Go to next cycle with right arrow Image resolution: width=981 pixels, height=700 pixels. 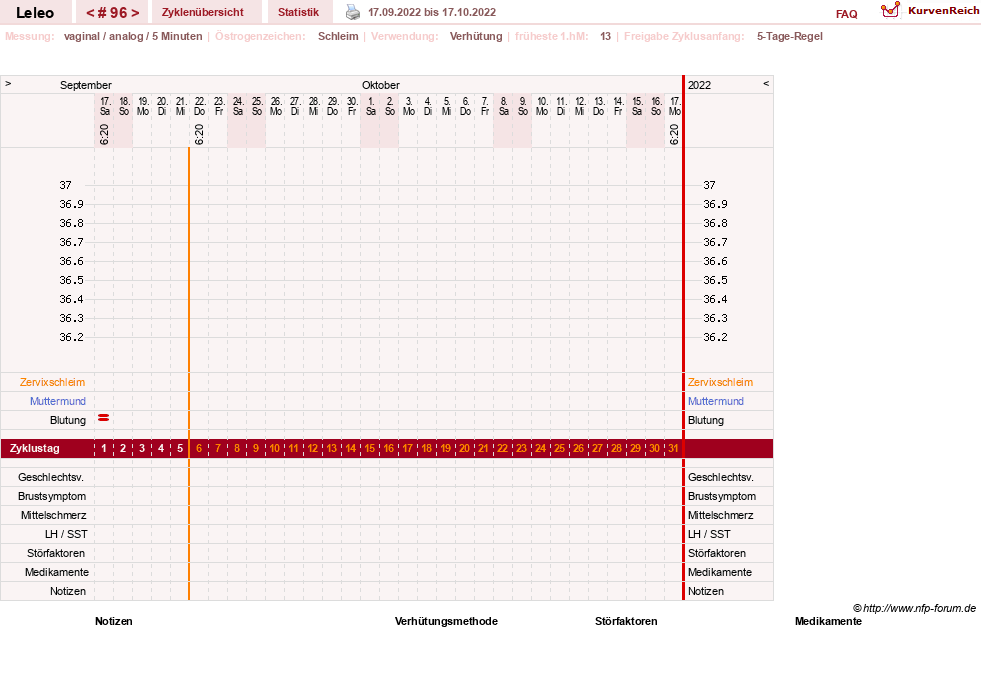pos(135,13)
